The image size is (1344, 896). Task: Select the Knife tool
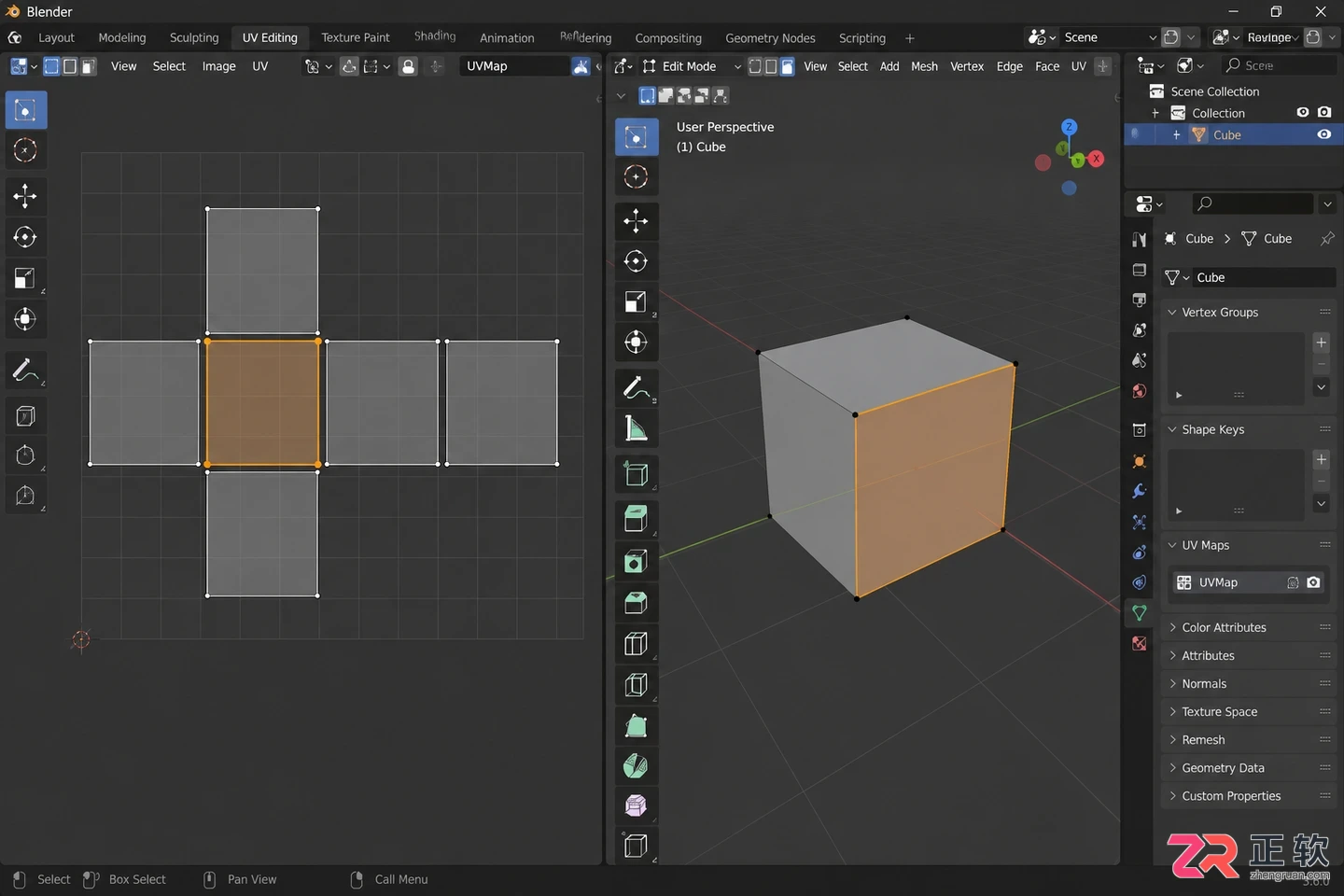pos(636,684)
